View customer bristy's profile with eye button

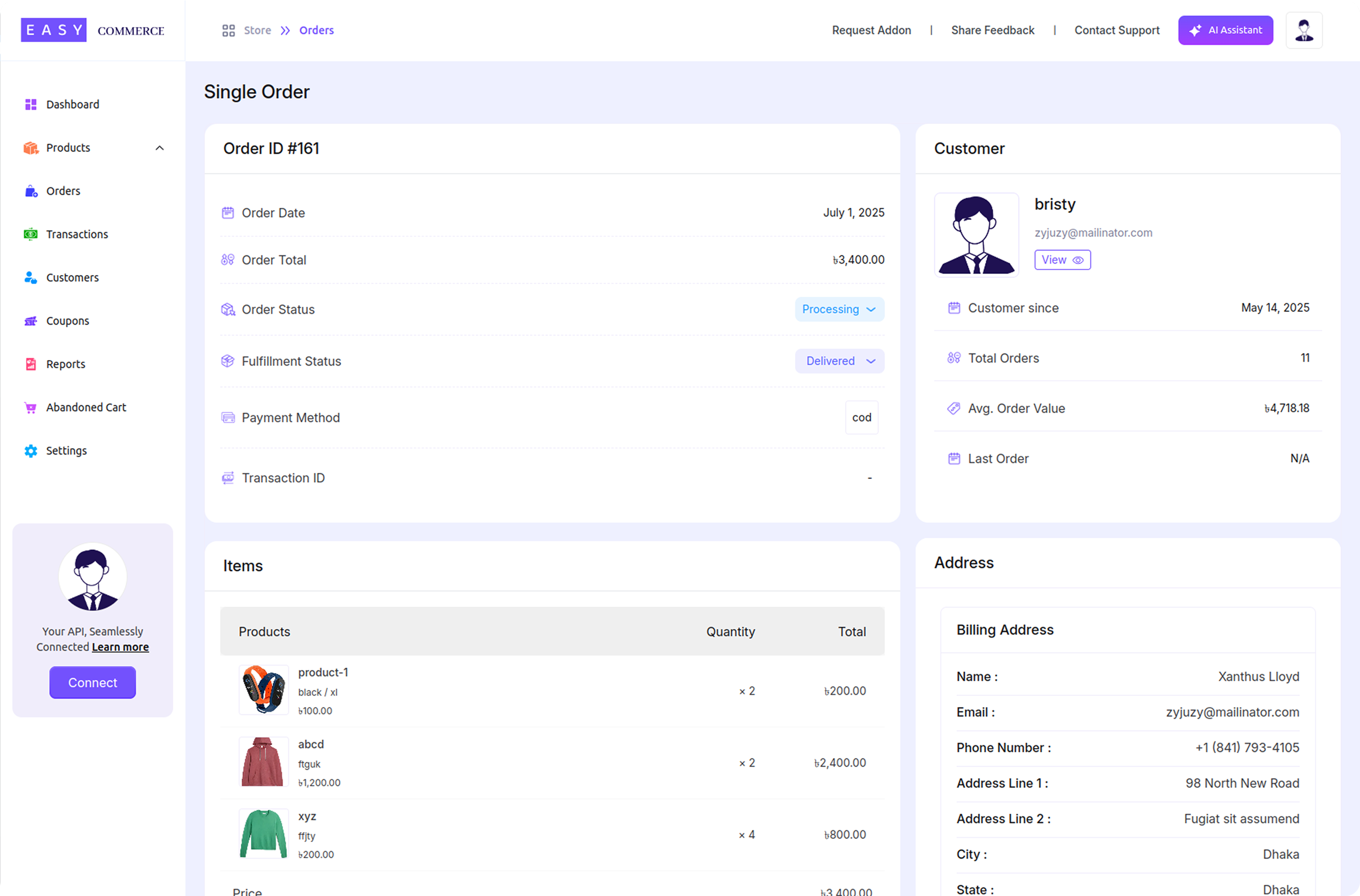(1062, 260)
